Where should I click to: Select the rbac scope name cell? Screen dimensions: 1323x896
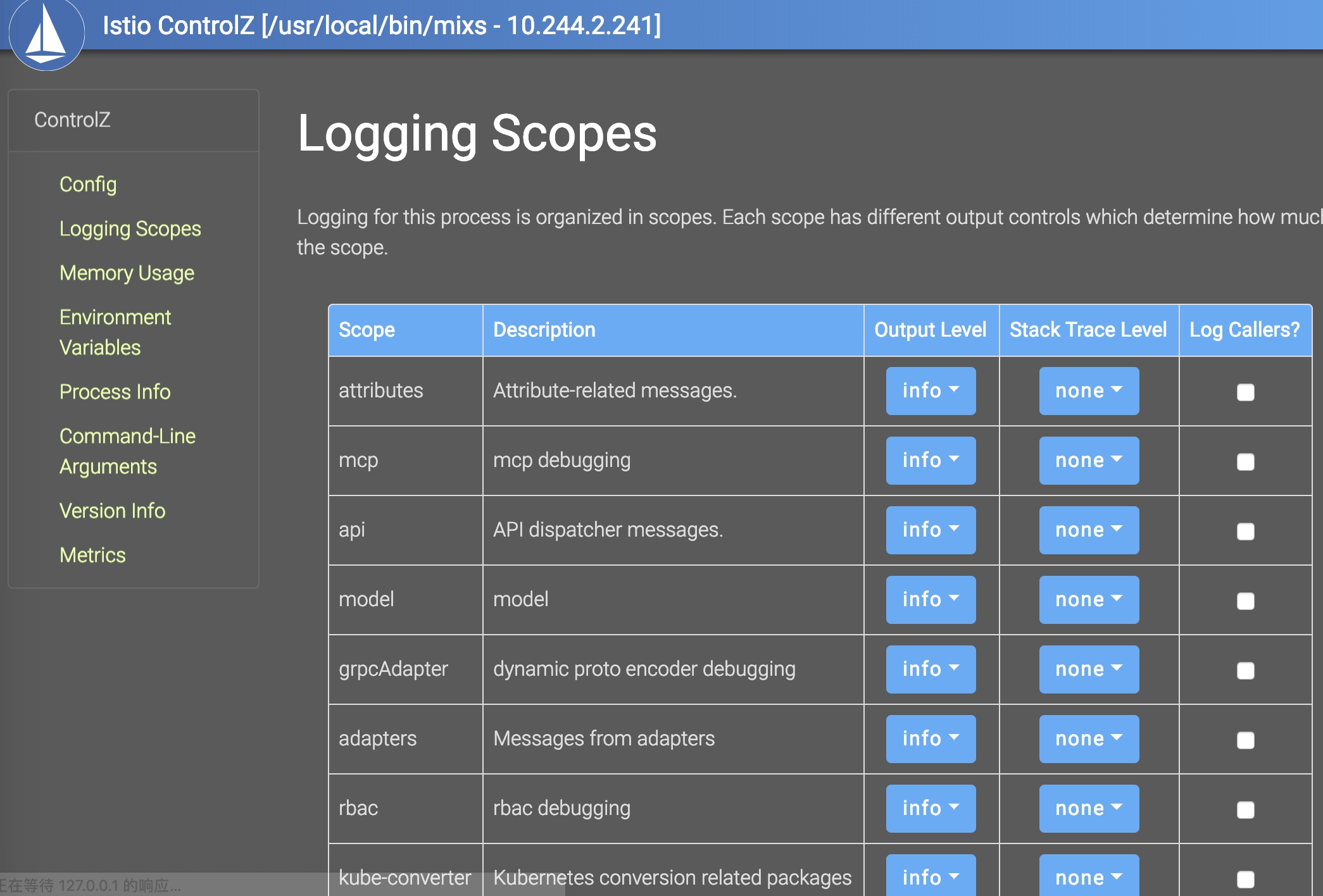point(406,809)
